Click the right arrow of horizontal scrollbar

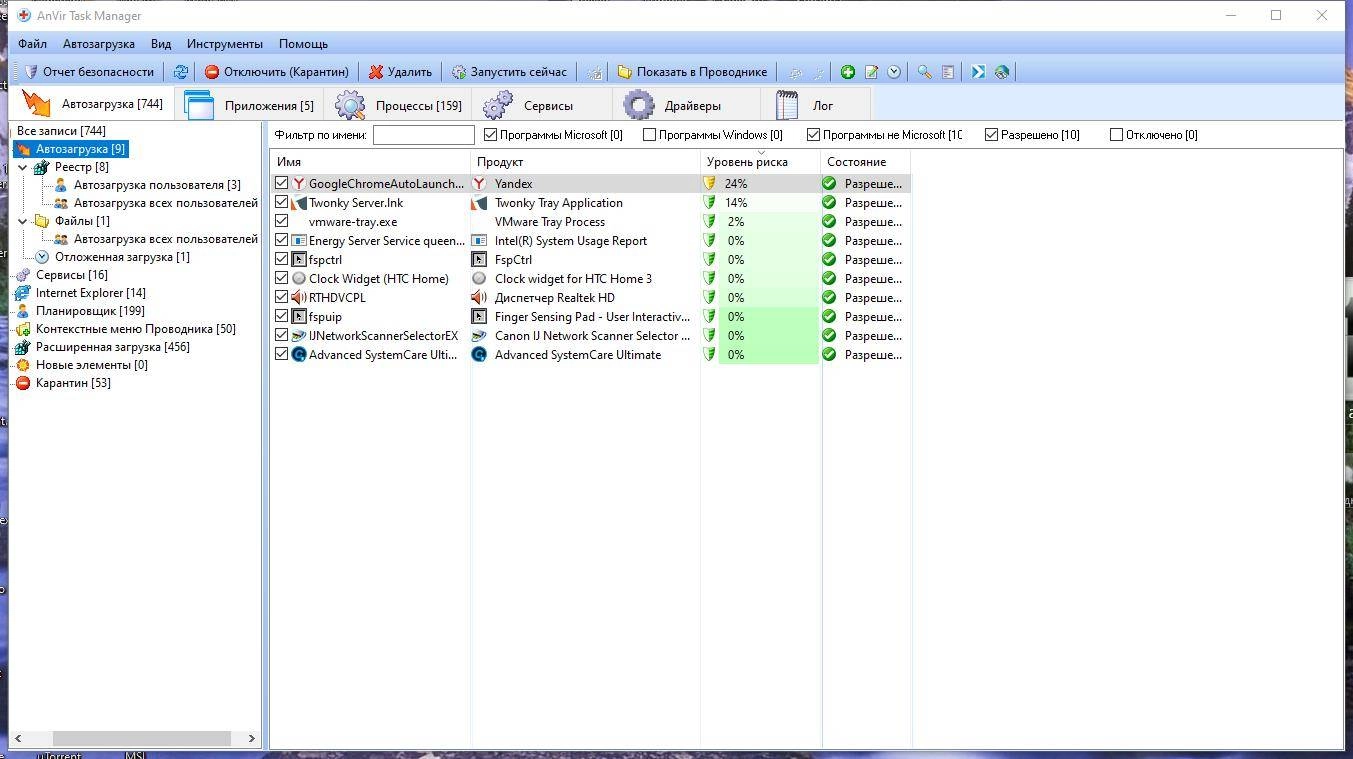[x=251, y=738]
